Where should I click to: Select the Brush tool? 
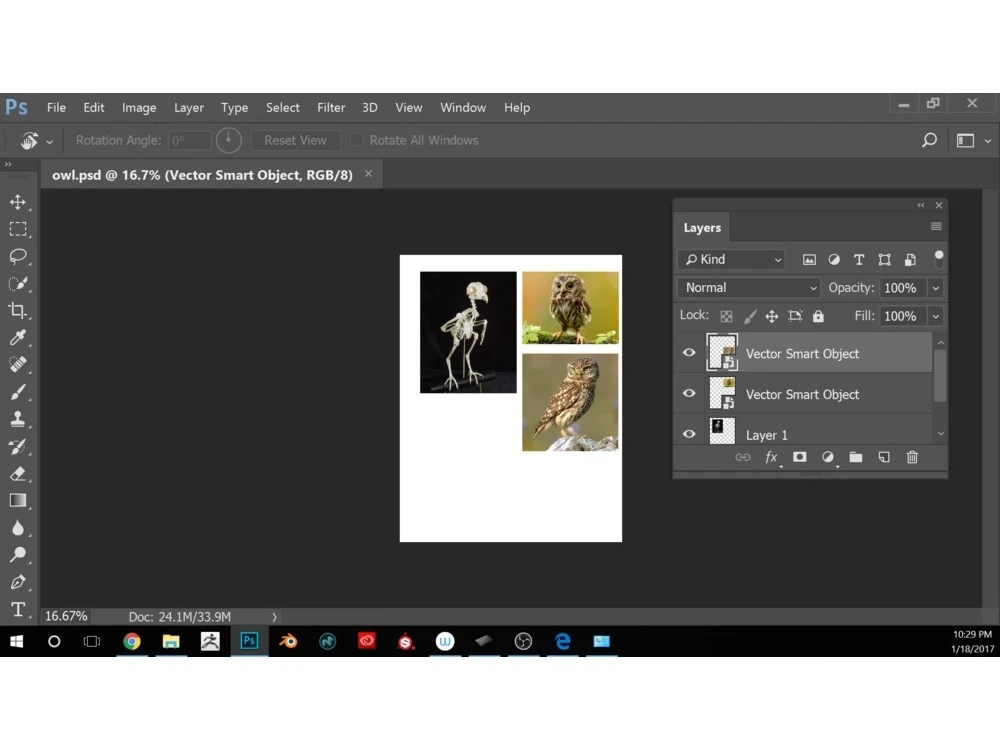tap(18, 392)
